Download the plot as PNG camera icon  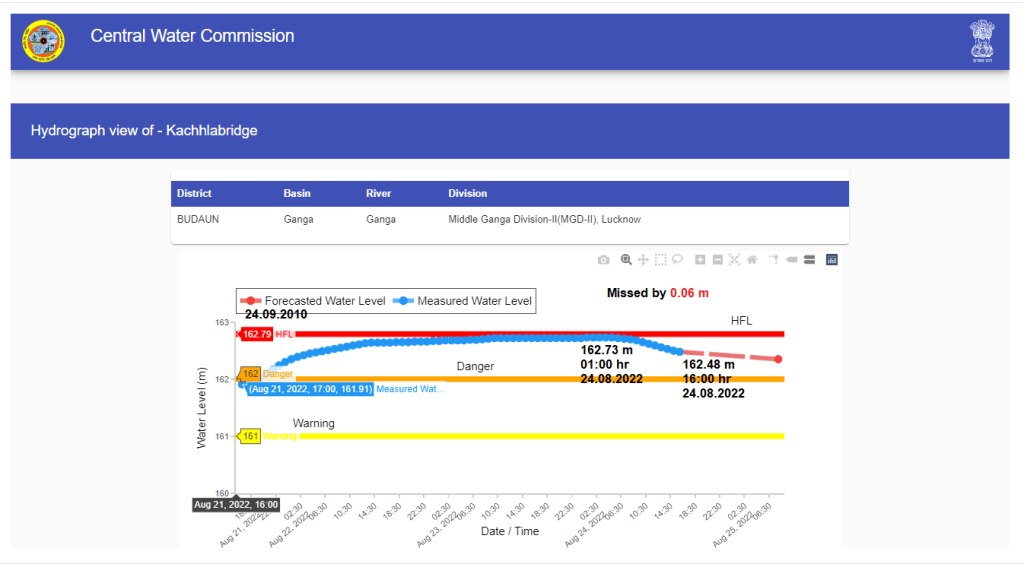click(603, 260)
